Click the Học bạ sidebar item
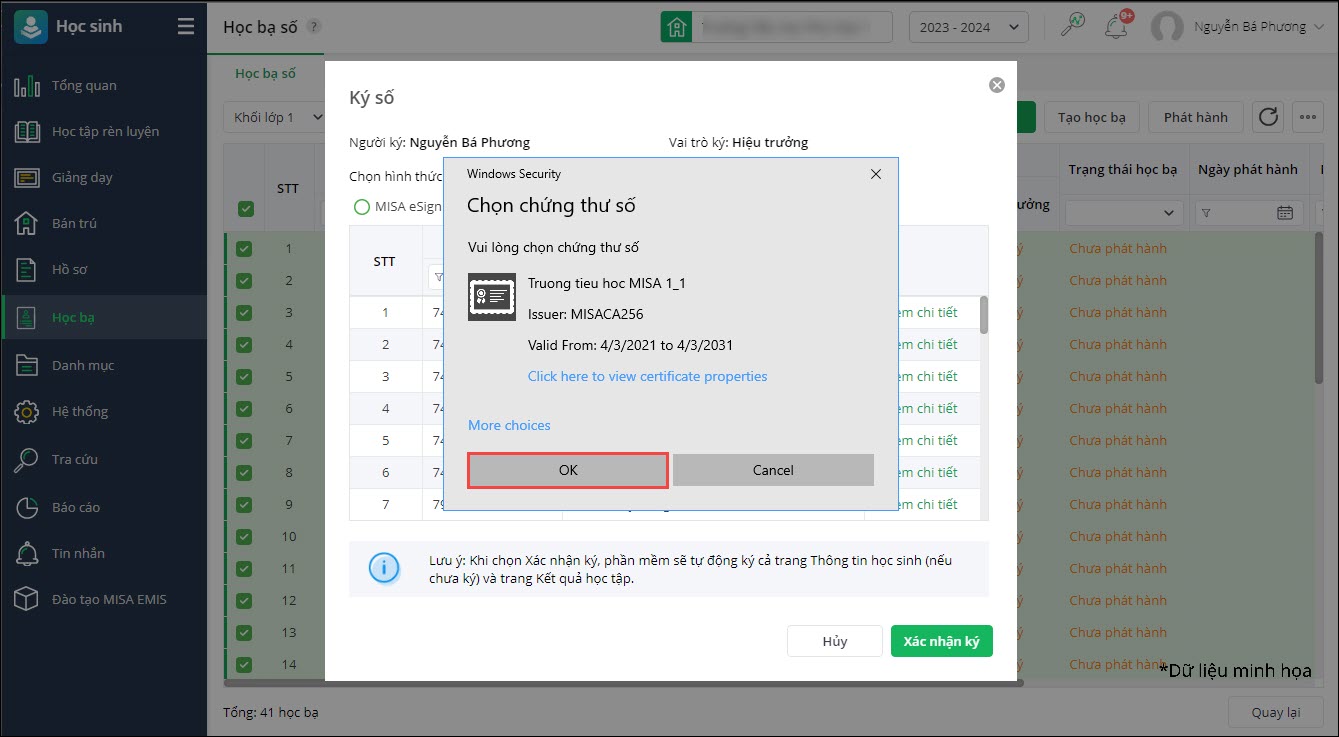 click(x=103, y=318)
